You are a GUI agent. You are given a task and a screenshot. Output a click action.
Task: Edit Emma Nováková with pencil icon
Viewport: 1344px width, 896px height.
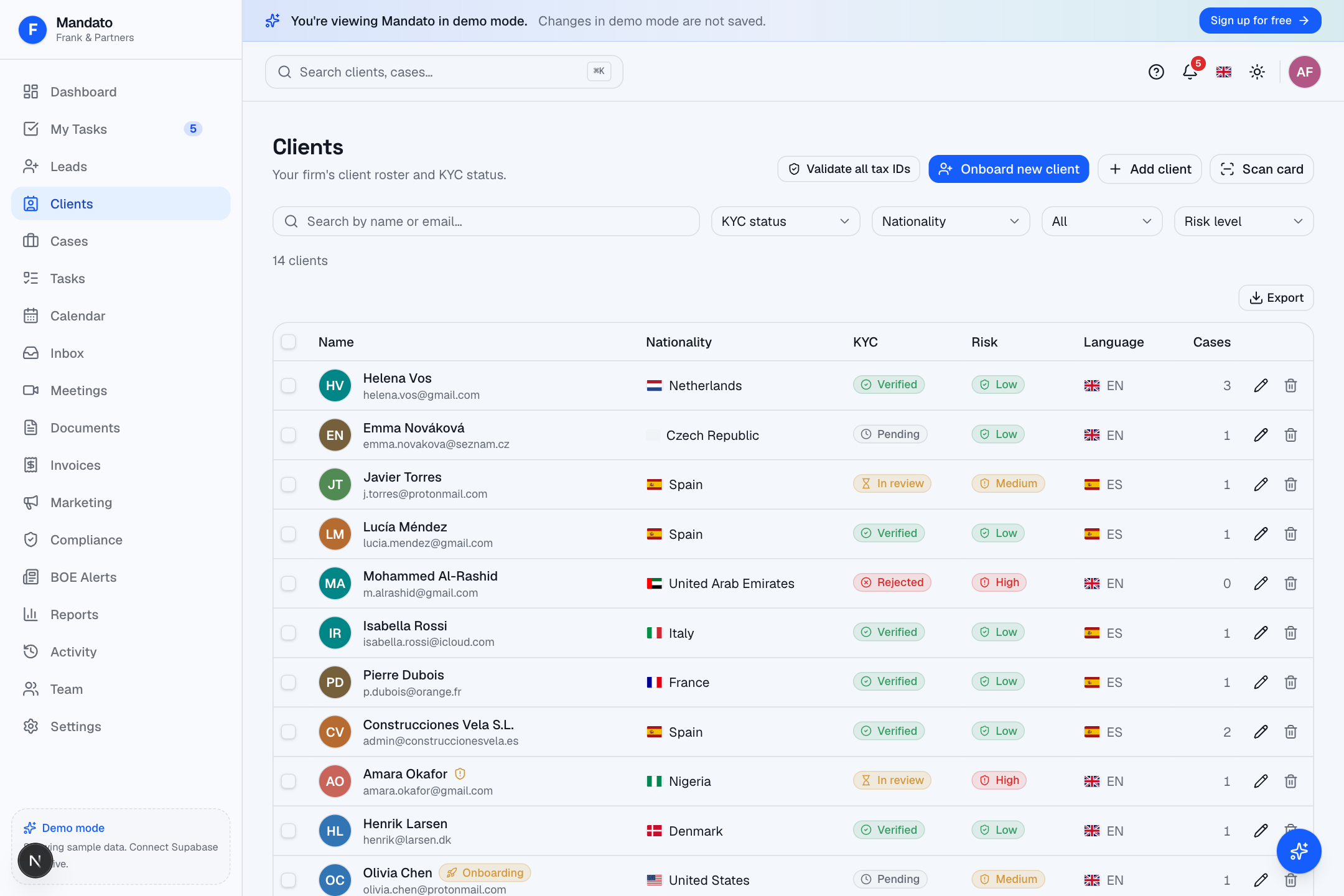point(1261,435)
